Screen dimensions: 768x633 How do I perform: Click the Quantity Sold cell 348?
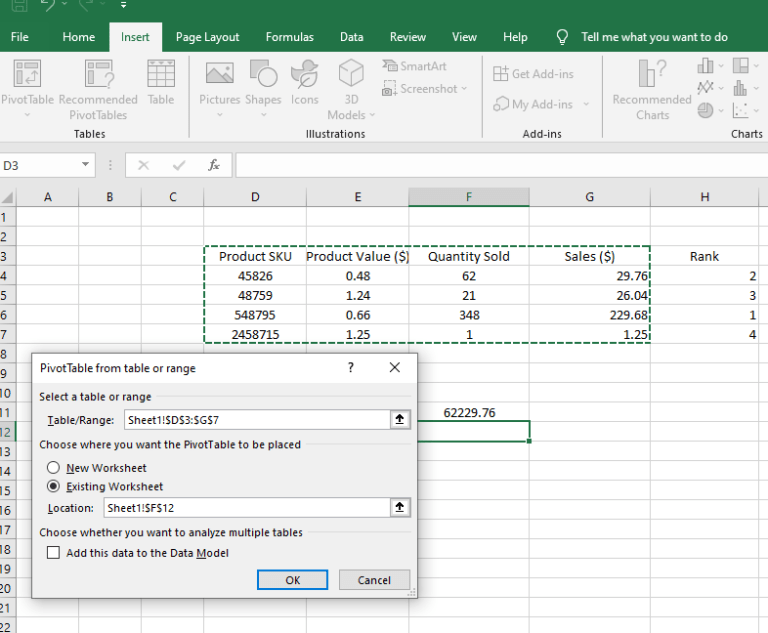click(469, 315)
